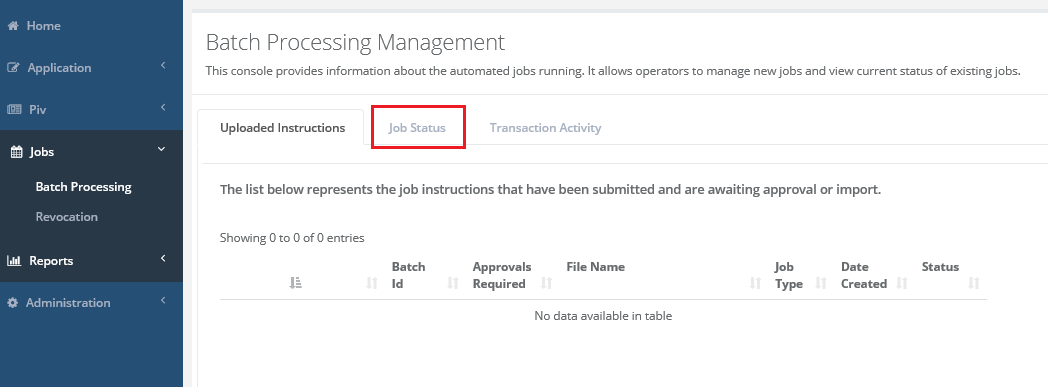This screenshot has width=1048, height=387.
Task: Switch to the Job Status tab
Action: 417,128
